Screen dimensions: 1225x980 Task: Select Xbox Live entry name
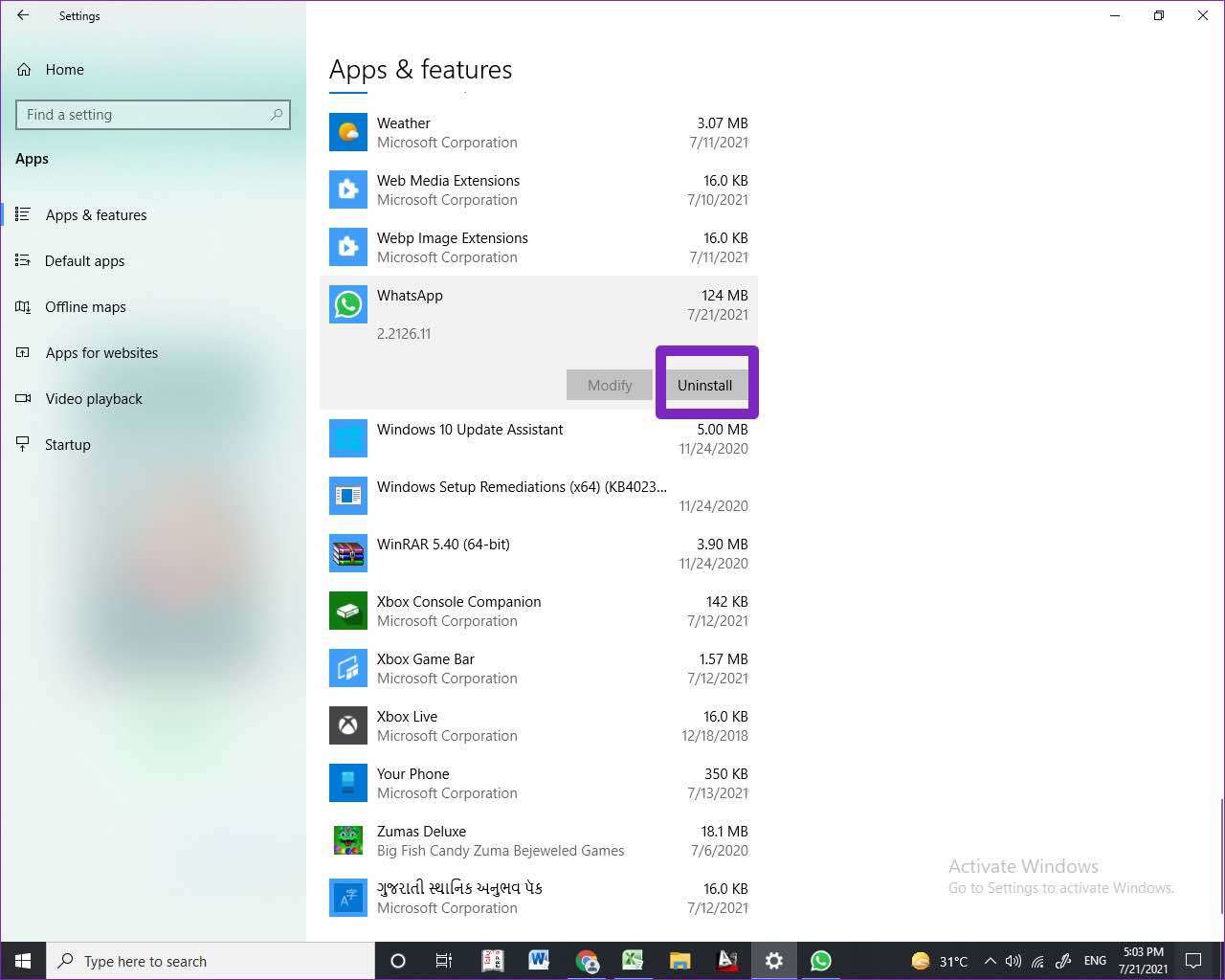(x=407, y=716)
